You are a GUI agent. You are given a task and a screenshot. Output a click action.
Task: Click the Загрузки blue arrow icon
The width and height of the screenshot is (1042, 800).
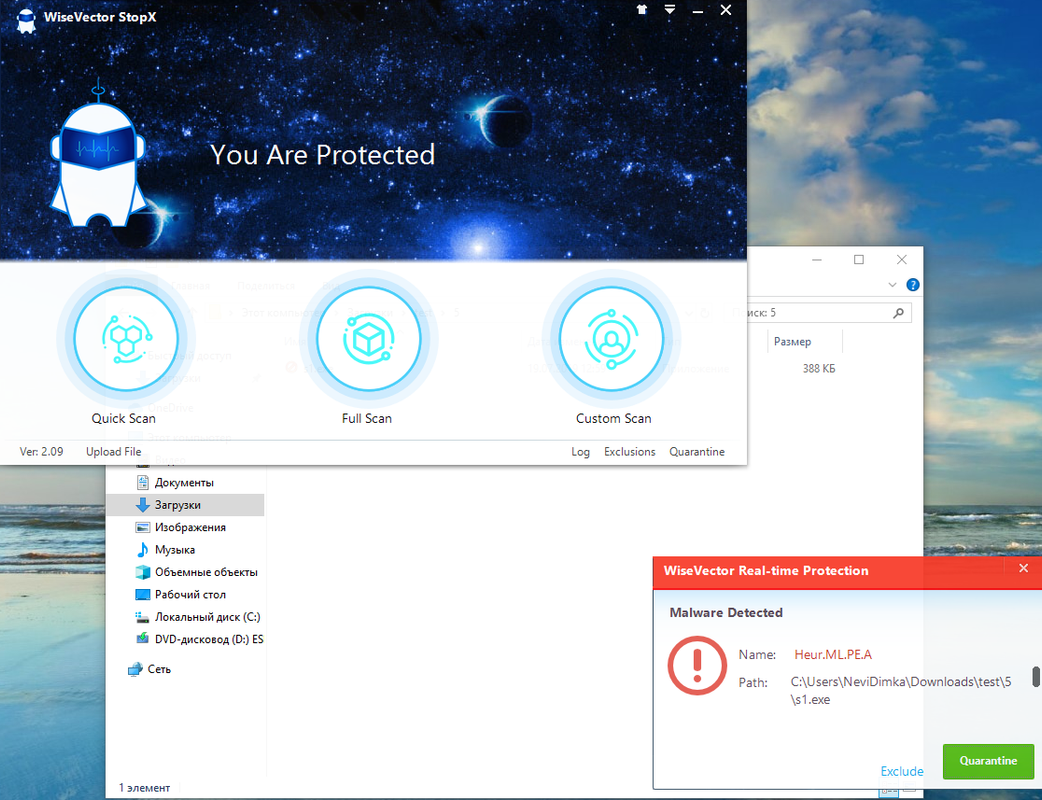pyautogui.click(x=142, y=505)
